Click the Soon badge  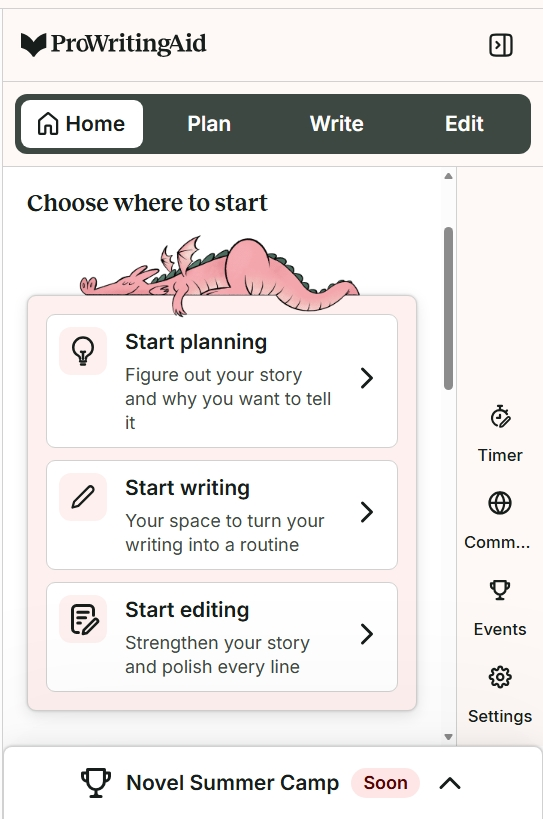click(385, 783)
